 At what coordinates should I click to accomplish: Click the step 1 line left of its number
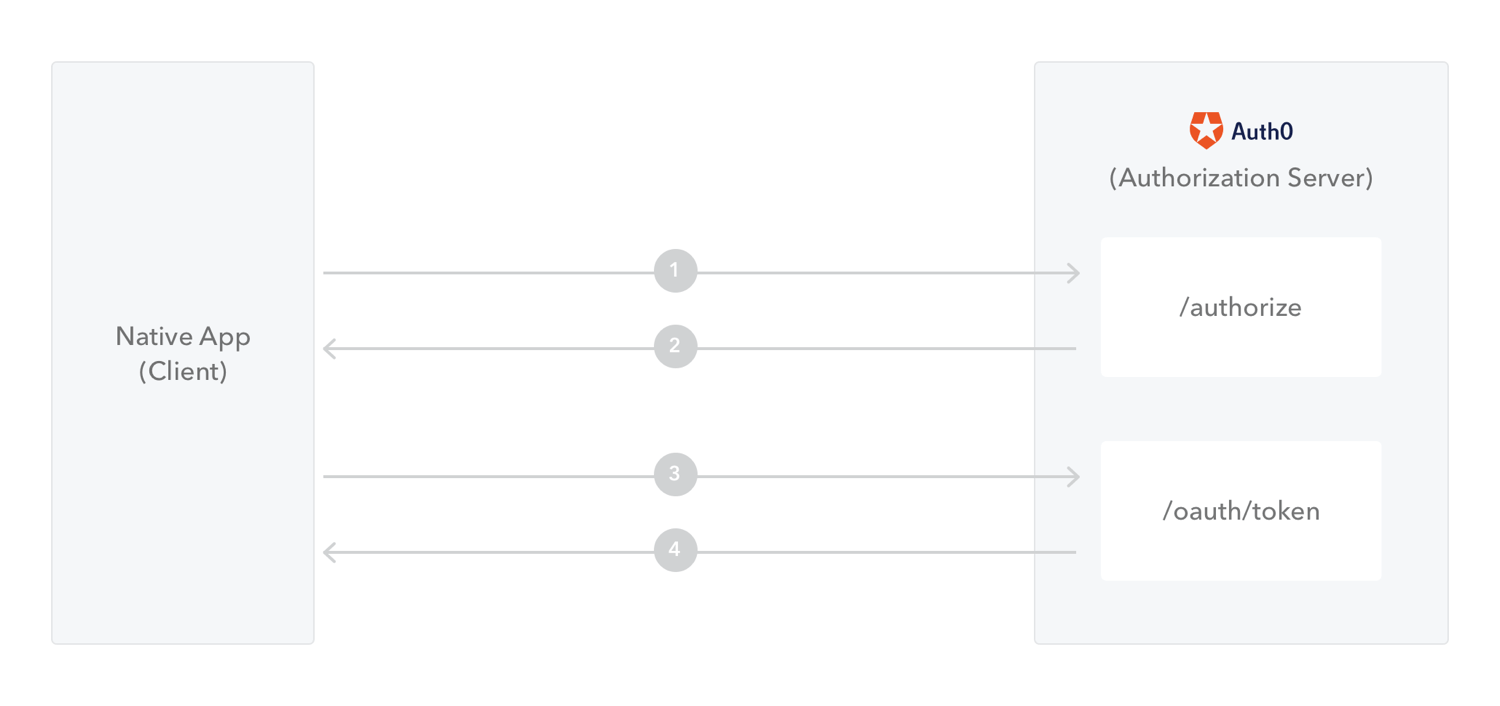click(x=489, y=272)
